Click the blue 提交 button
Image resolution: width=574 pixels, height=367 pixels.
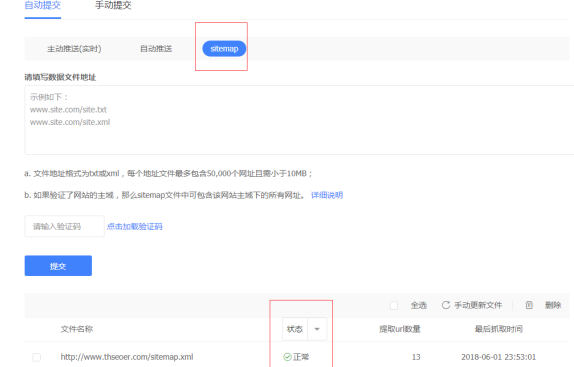[58, 266]
